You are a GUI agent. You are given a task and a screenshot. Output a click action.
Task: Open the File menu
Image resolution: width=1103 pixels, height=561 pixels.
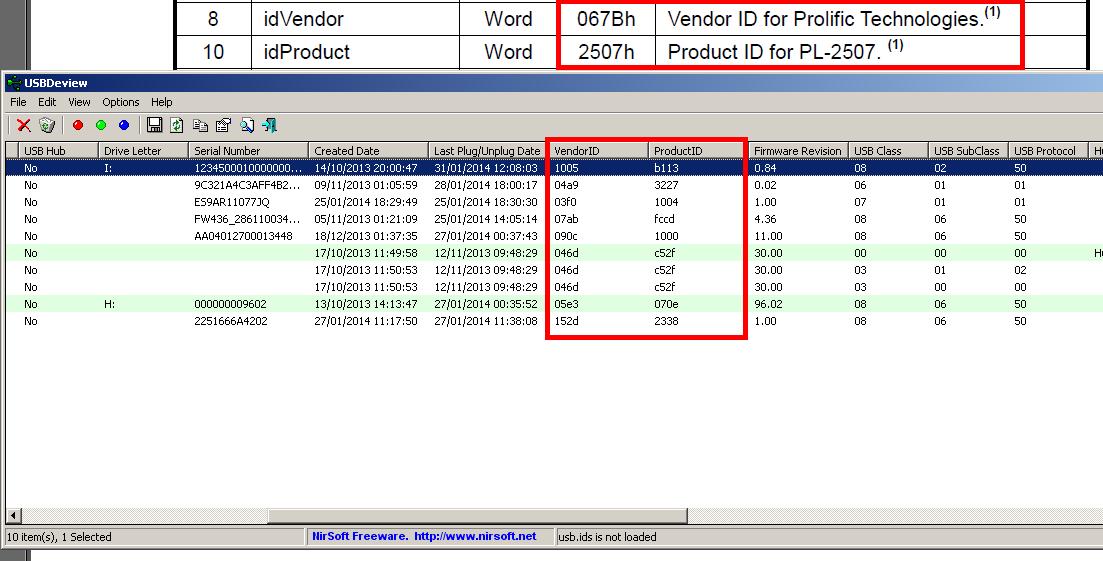(x=18, y=102)
